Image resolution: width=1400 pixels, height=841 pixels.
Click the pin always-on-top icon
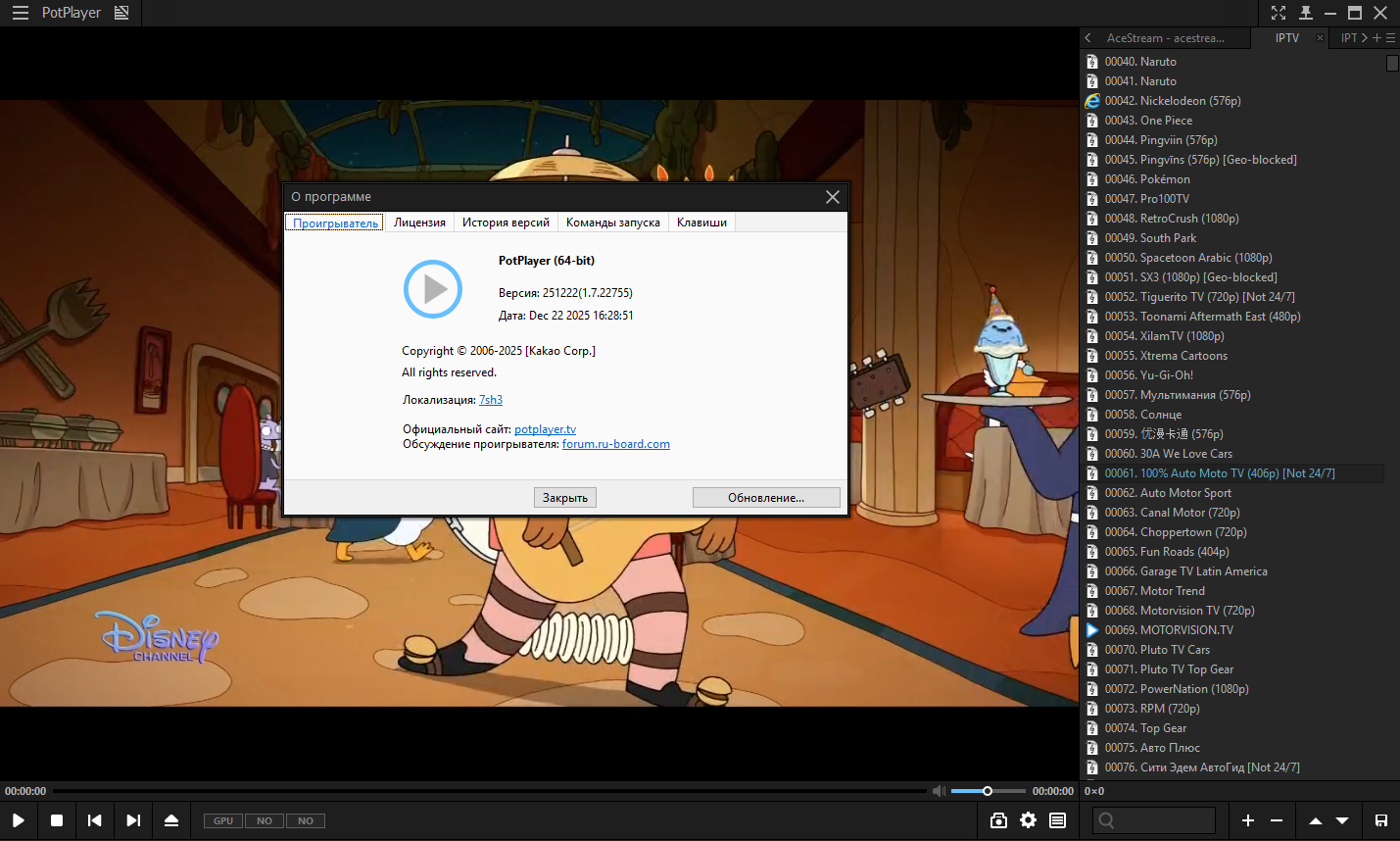point(1305,13)
